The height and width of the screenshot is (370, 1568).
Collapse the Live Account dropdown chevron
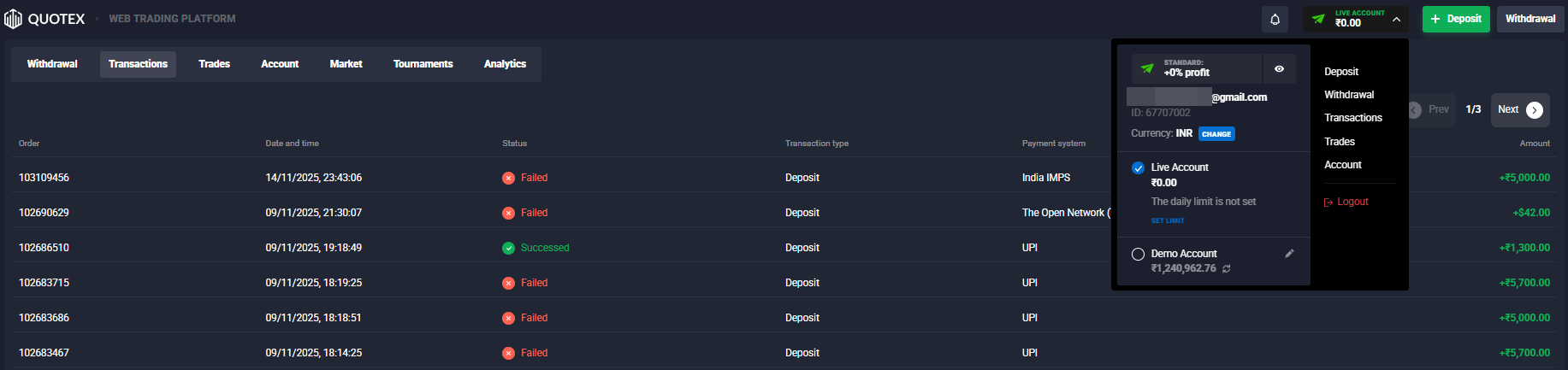pyautogui.click(x=1396, y=19)
